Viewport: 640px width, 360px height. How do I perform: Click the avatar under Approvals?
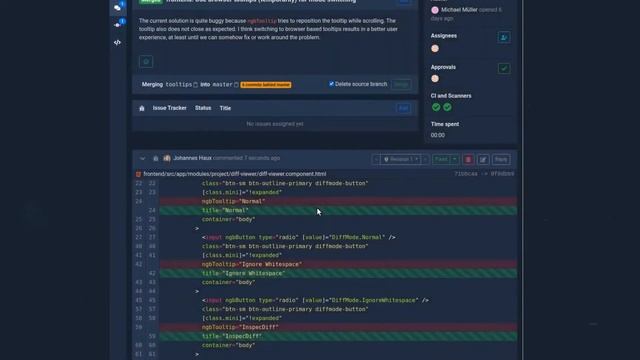(x=435, y=78)
